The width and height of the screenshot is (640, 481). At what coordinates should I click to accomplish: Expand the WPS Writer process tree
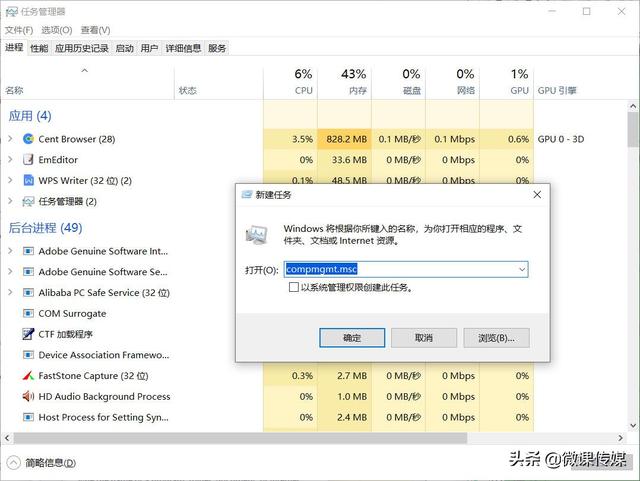10,181
